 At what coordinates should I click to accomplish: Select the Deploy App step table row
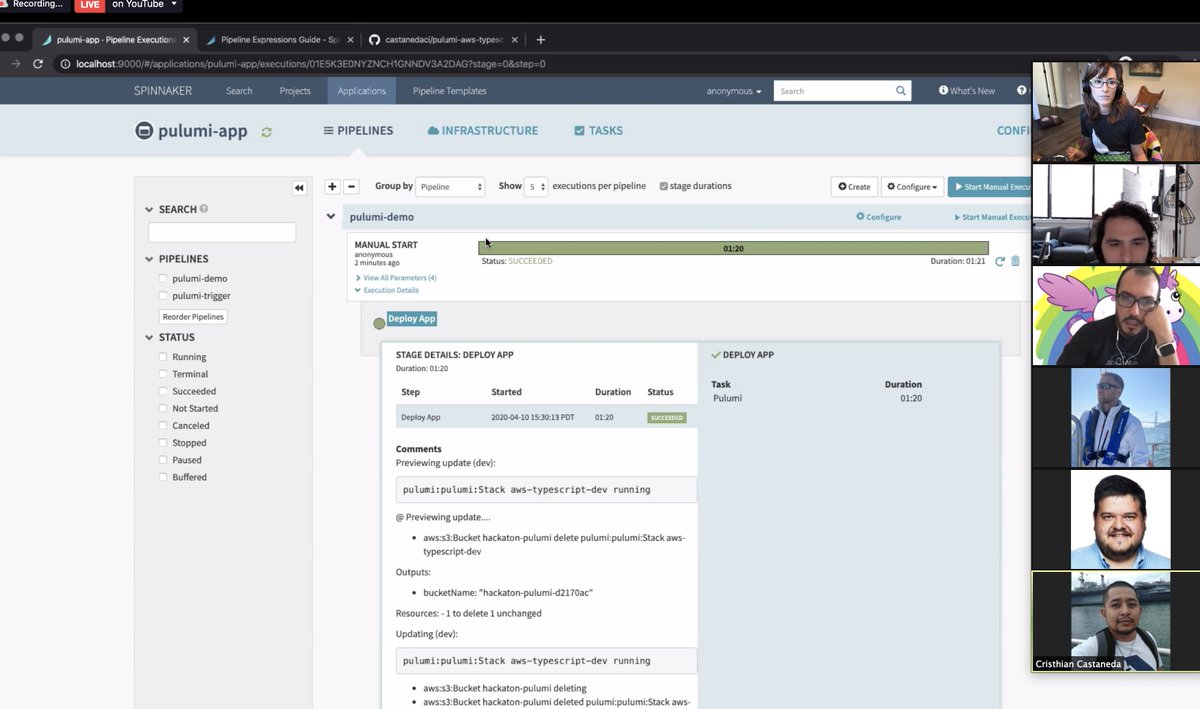(546, 417)
